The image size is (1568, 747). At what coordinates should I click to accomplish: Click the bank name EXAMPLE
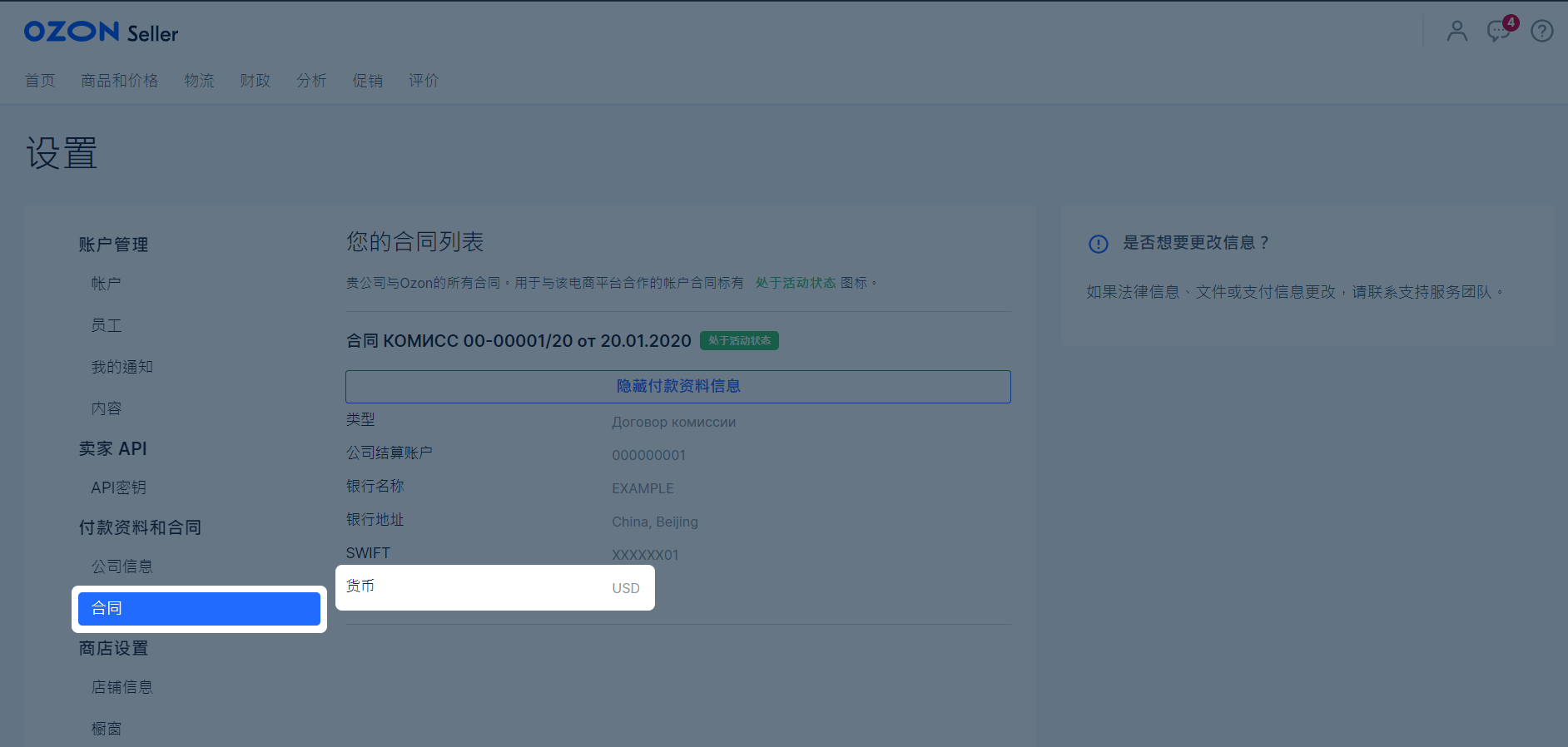(643, 488)
